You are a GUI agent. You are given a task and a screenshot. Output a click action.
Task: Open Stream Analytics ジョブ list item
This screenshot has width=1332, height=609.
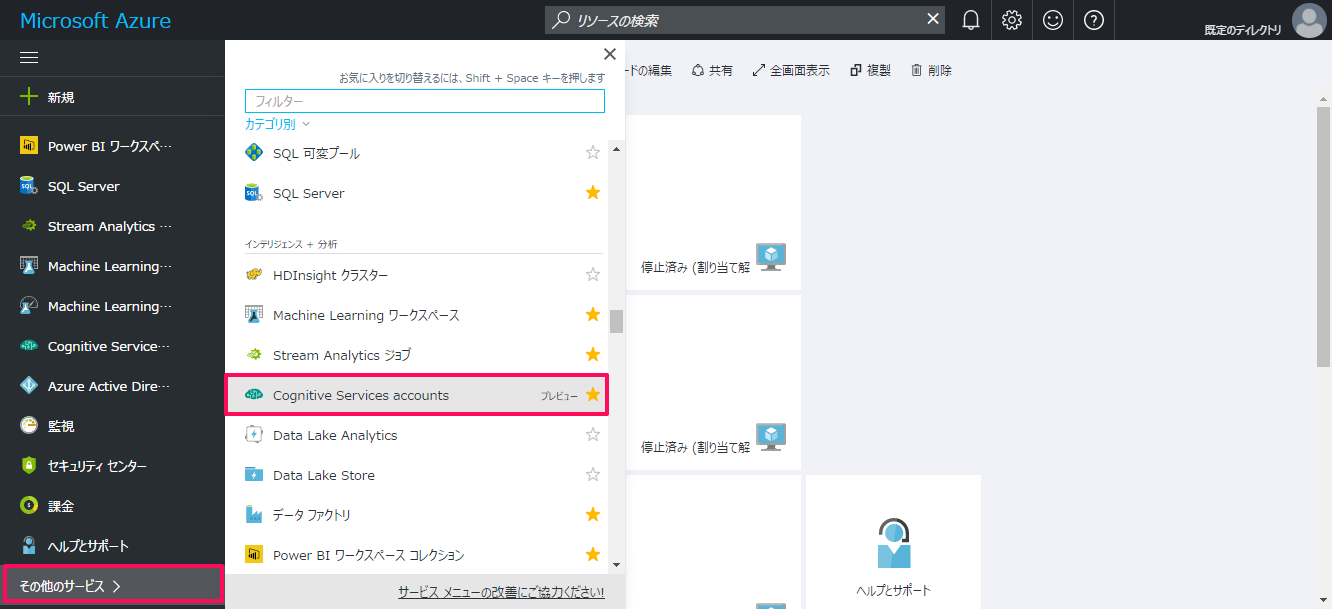(x=416, y=355)
